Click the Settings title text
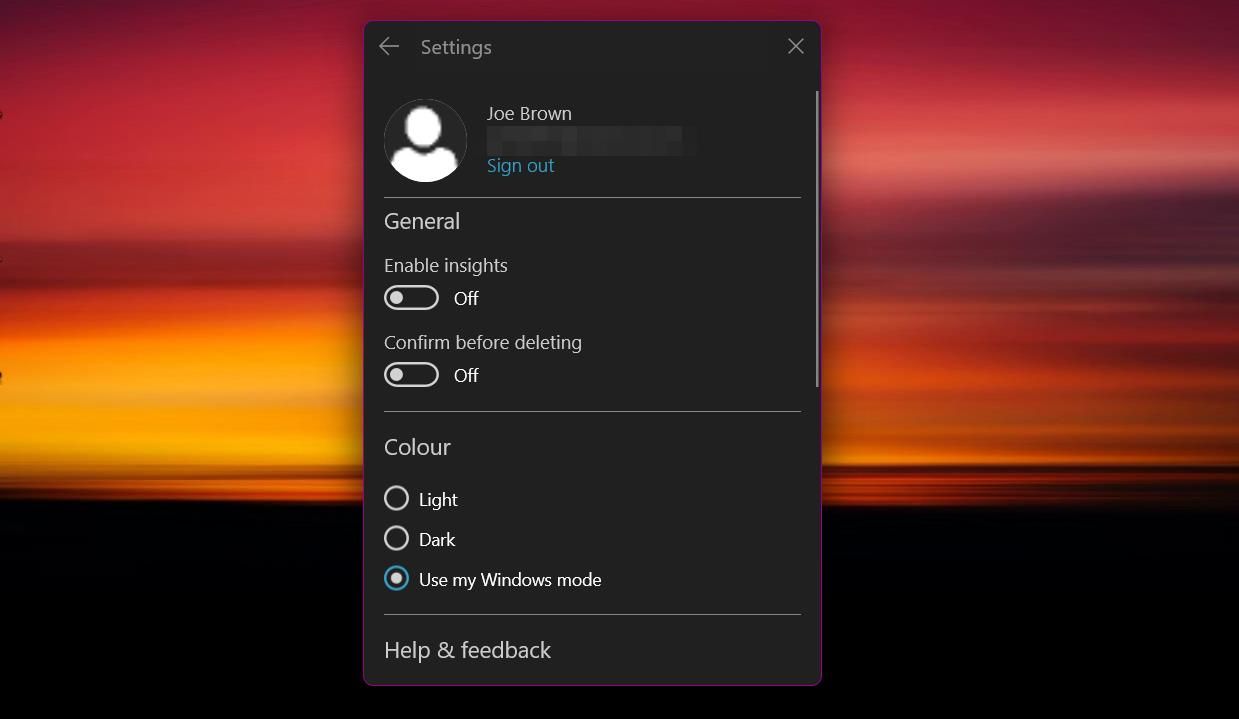 [x=455, y=46]
